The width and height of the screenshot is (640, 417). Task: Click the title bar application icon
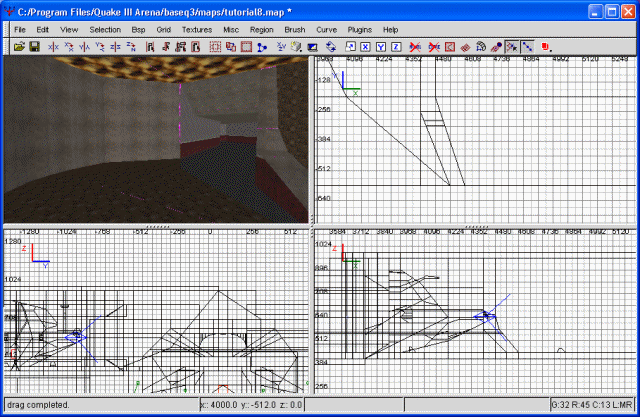pos(9,11)
